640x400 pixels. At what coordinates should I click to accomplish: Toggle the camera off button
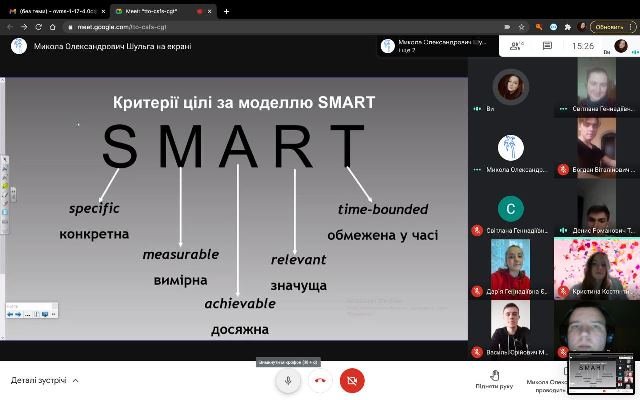coord(352,380)
